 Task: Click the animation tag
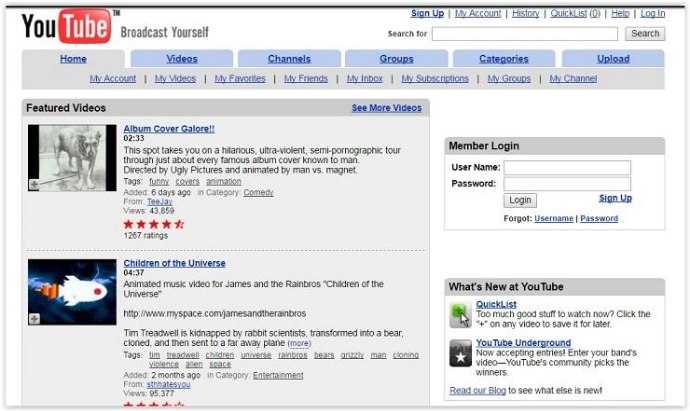(224, 181)
